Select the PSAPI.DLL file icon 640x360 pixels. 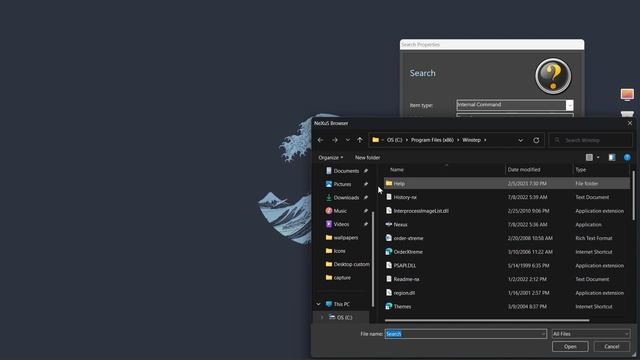[389, 265]
